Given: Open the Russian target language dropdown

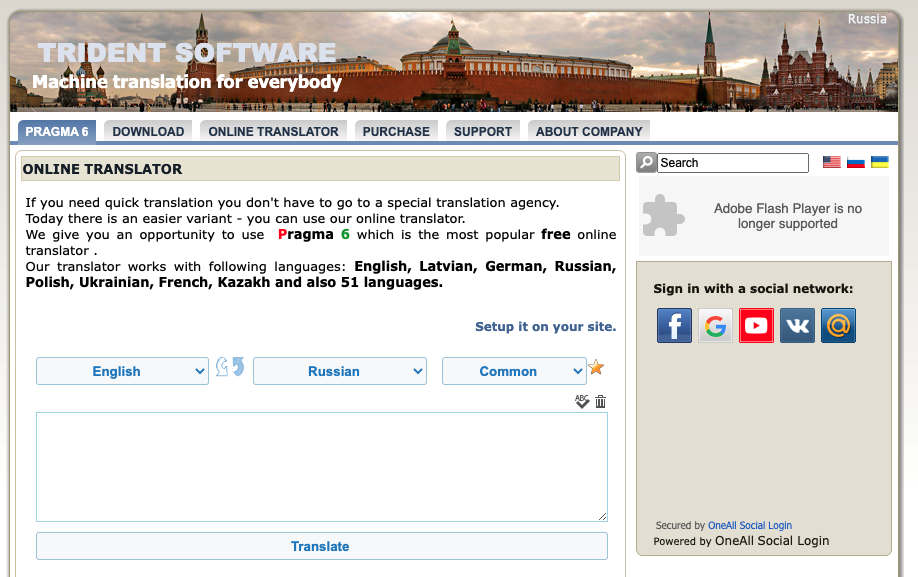Looking at the screenshot, I should tap(340, 371).
